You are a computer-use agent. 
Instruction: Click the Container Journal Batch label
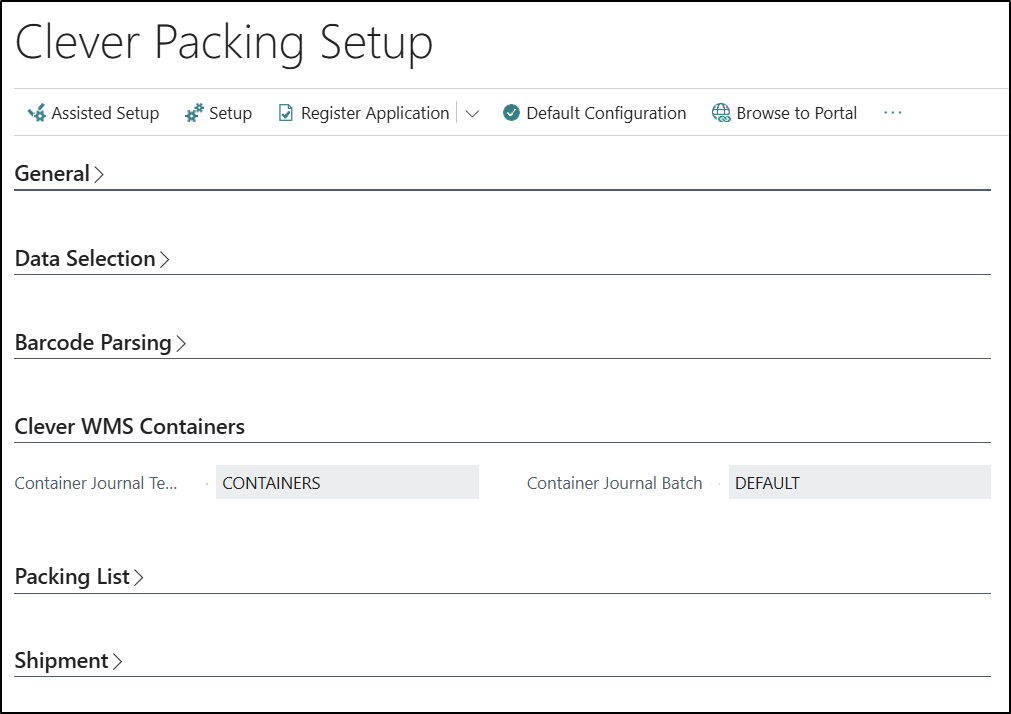click(x=614, y=483)
